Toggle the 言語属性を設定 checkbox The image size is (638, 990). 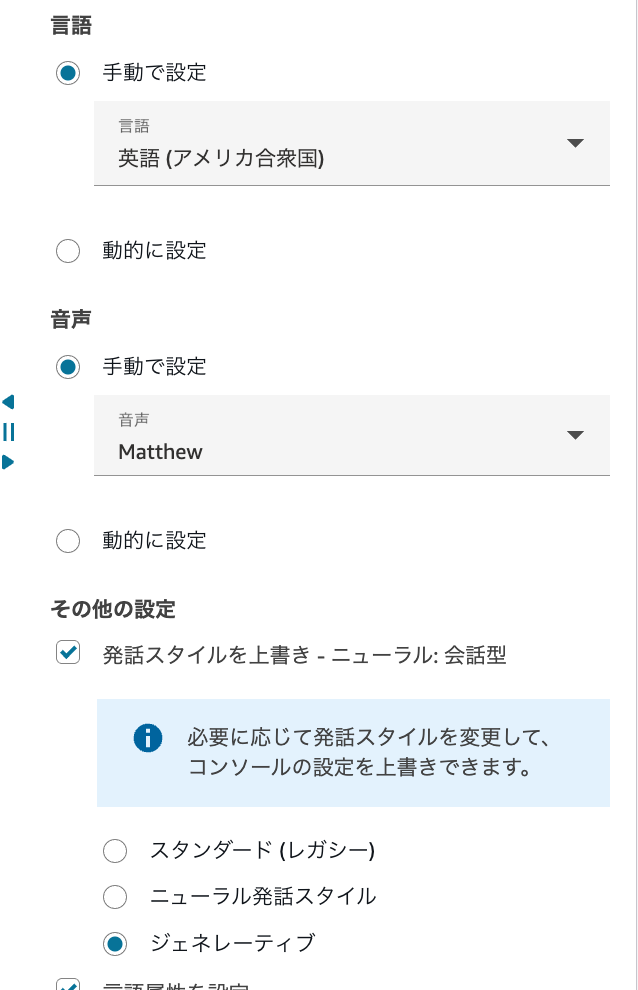click(x=68, y=986)
